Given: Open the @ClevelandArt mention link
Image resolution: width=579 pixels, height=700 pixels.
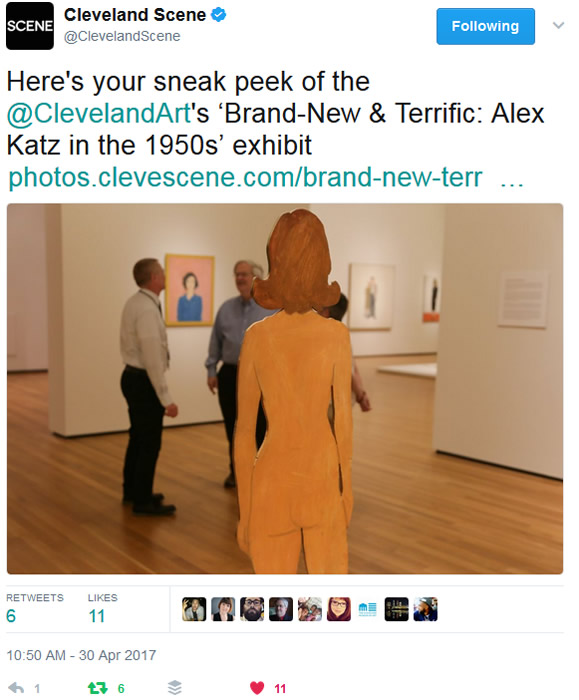Looking at the screenshot, I should click(99, 113).
